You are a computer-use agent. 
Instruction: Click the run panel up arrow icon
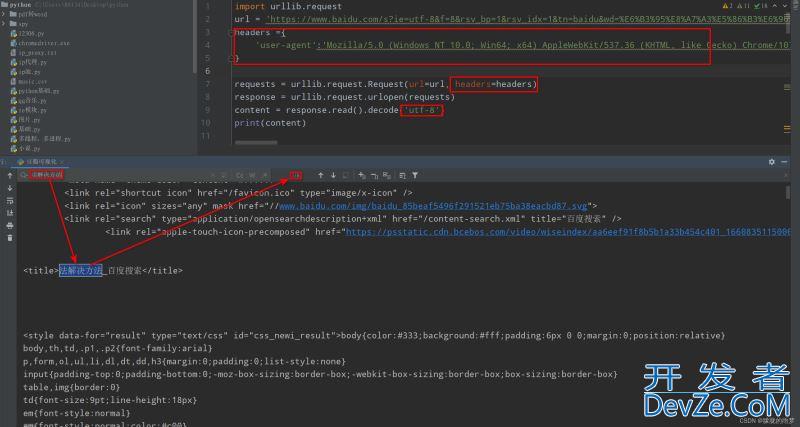(10, 175)
